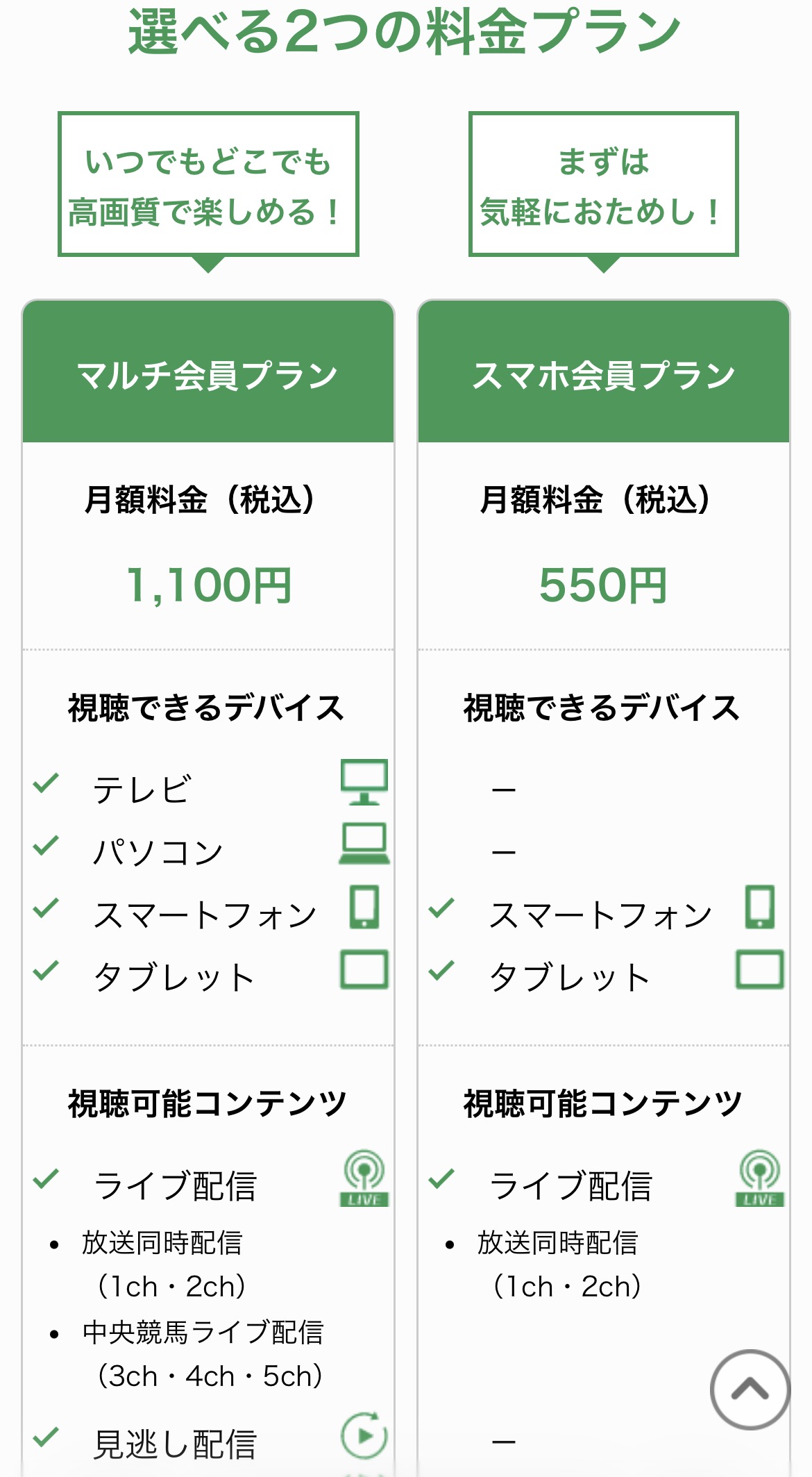This screenshot has width=812, height=1477.
Task: Click the 1,100円 price text
Action: [x=208, y=585]
